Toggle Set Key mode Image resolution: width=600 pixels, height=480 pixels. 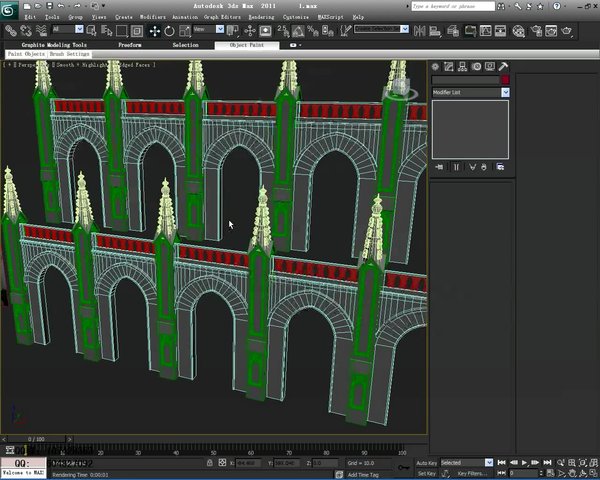pos(426,473)
